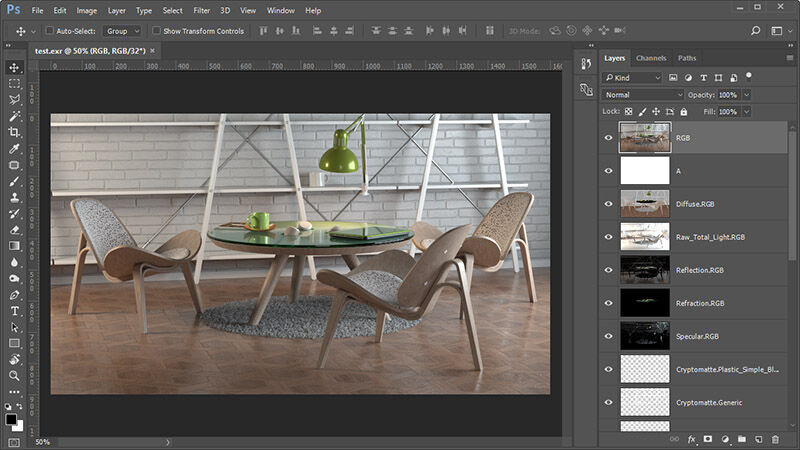Check Show Transform Controls
Screen dimensions: 800x450
[x=155, y=31]
